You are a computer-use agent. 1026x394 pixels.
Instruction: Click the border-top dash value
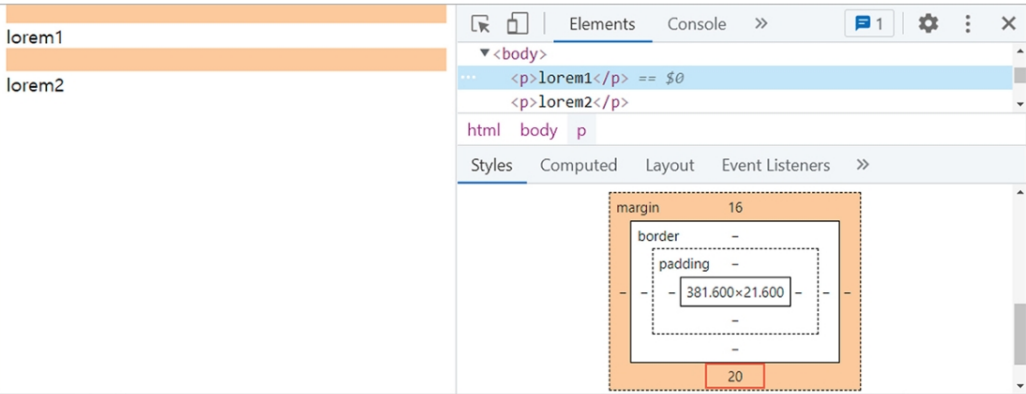coord(735,236)
